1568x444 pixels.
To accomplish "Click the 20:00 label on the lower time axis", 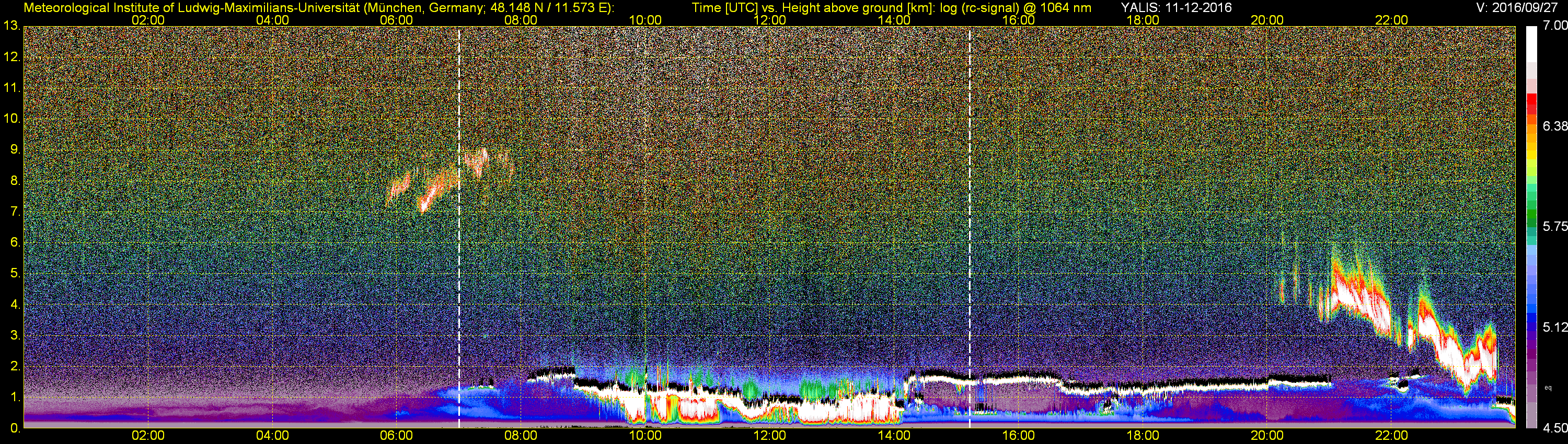I will point(1267,436).
